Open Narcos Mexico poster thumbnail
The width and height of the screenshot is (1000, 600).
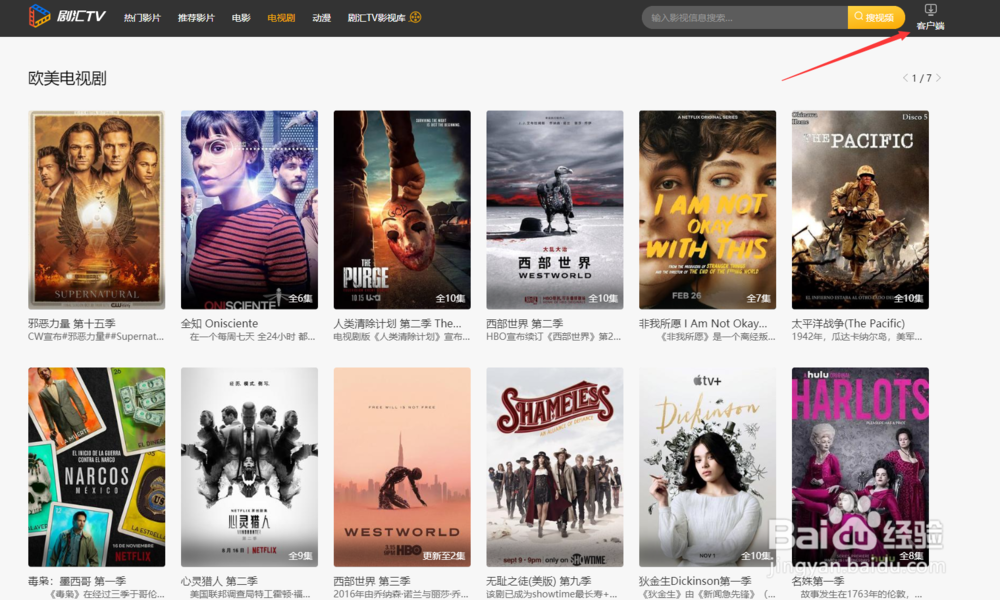tap(96, 467)
